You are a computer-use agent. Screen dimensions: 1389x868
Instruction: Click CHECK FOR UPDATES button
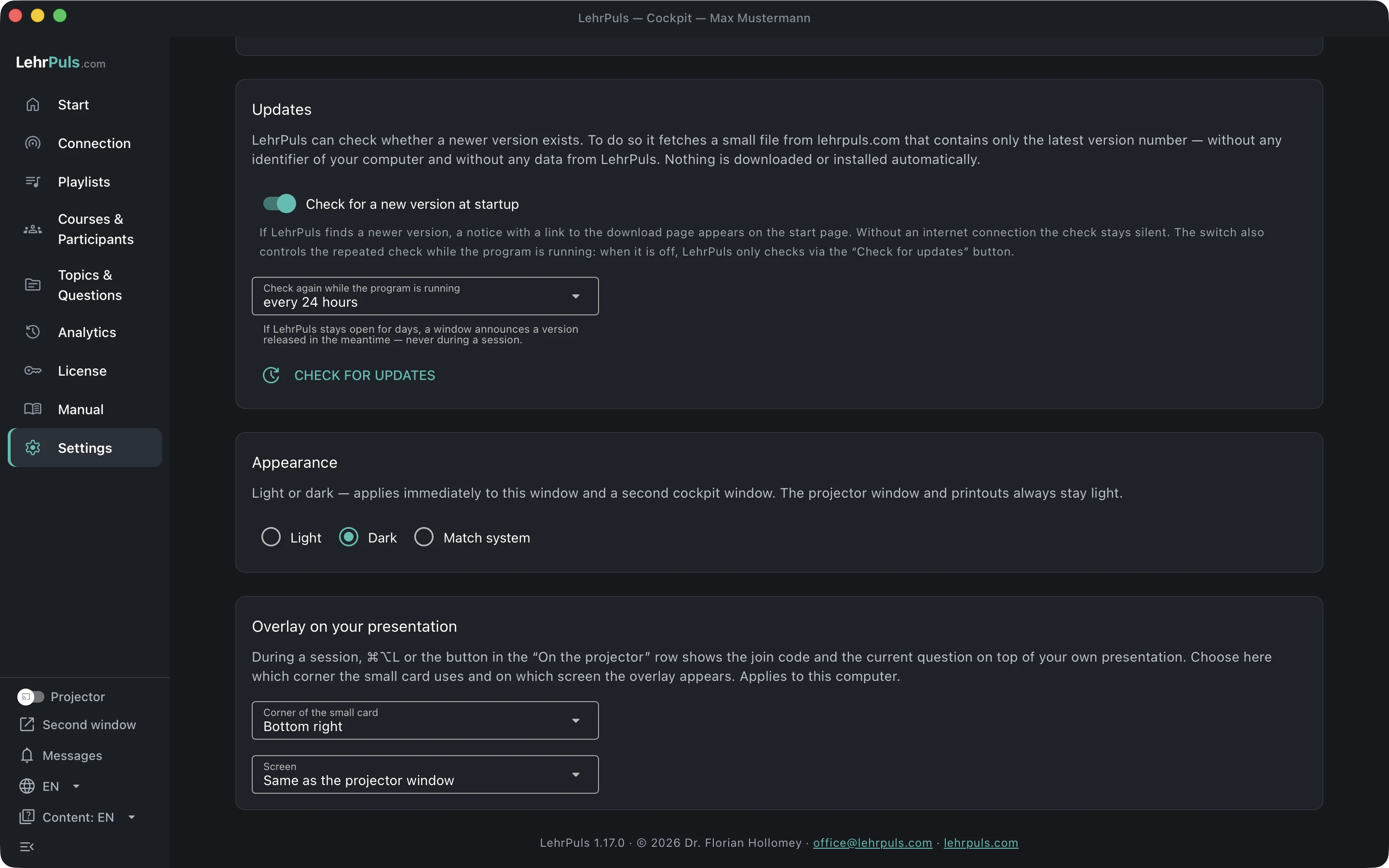pos(348,375)
